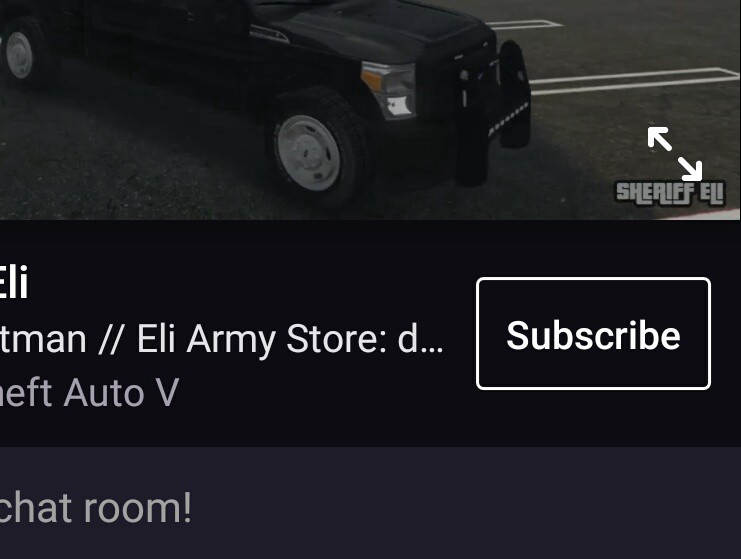Click the dark asphalt under the truck
Viewport: 741px width, 559px height.
pos(142,170)
